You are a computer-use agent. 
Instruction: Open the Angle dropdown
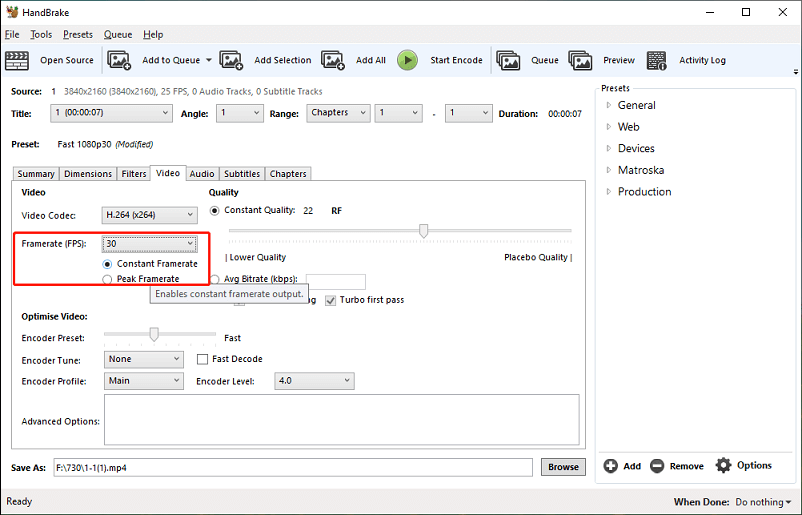pyautogui.click(x=239, y=113)
